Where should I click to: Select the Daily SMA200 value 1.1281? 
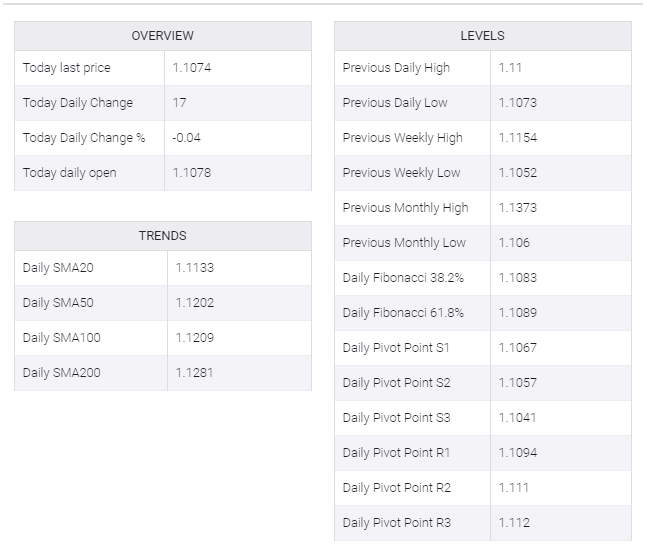coord(194,373)
